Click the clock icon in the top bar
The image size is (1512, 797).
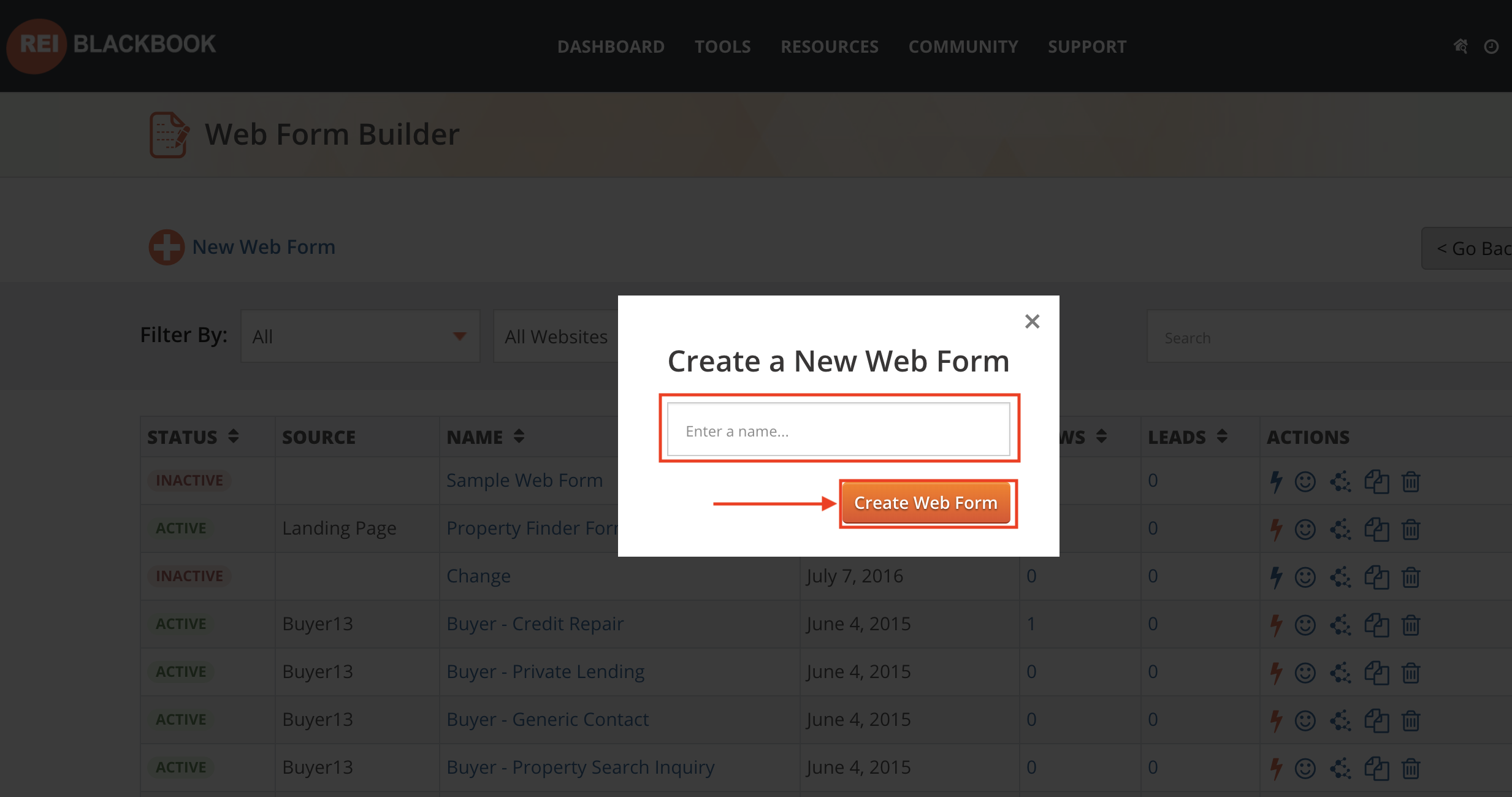tap(1491, 47)
